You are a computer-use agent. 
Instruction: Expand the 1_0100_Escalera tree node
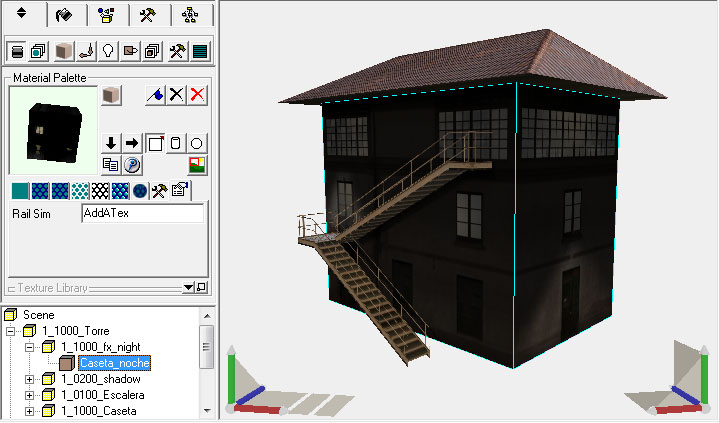point(30,395)
